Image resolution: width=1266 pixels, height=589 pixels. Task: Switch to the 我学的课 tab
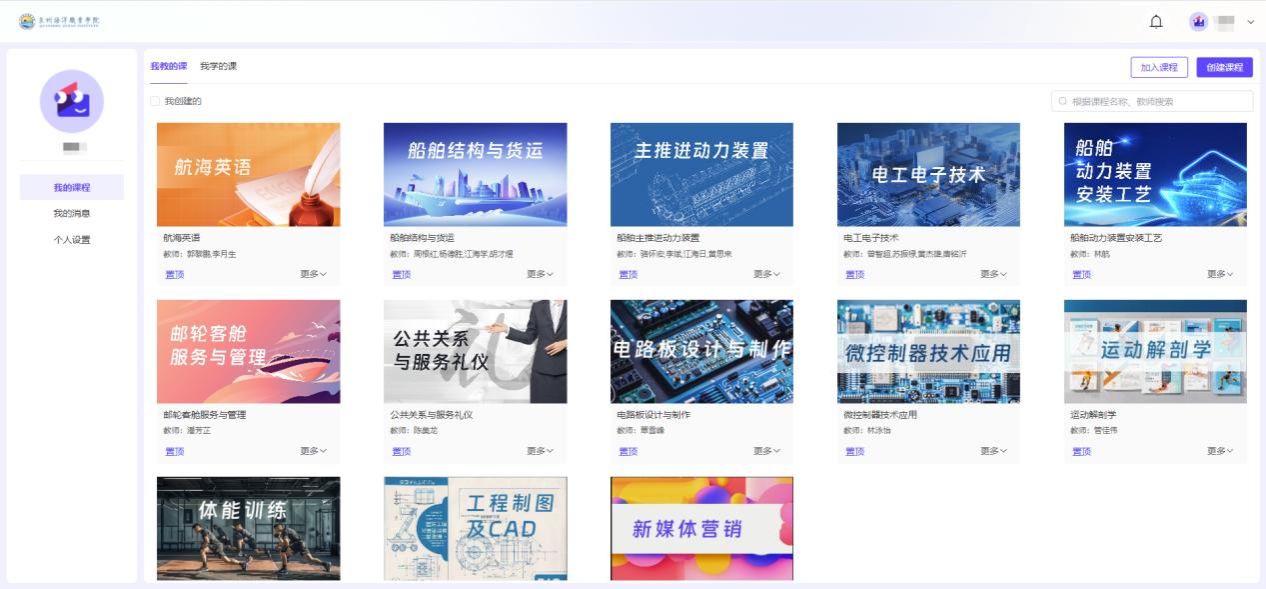pyautogui.click(x=218, y=66)
